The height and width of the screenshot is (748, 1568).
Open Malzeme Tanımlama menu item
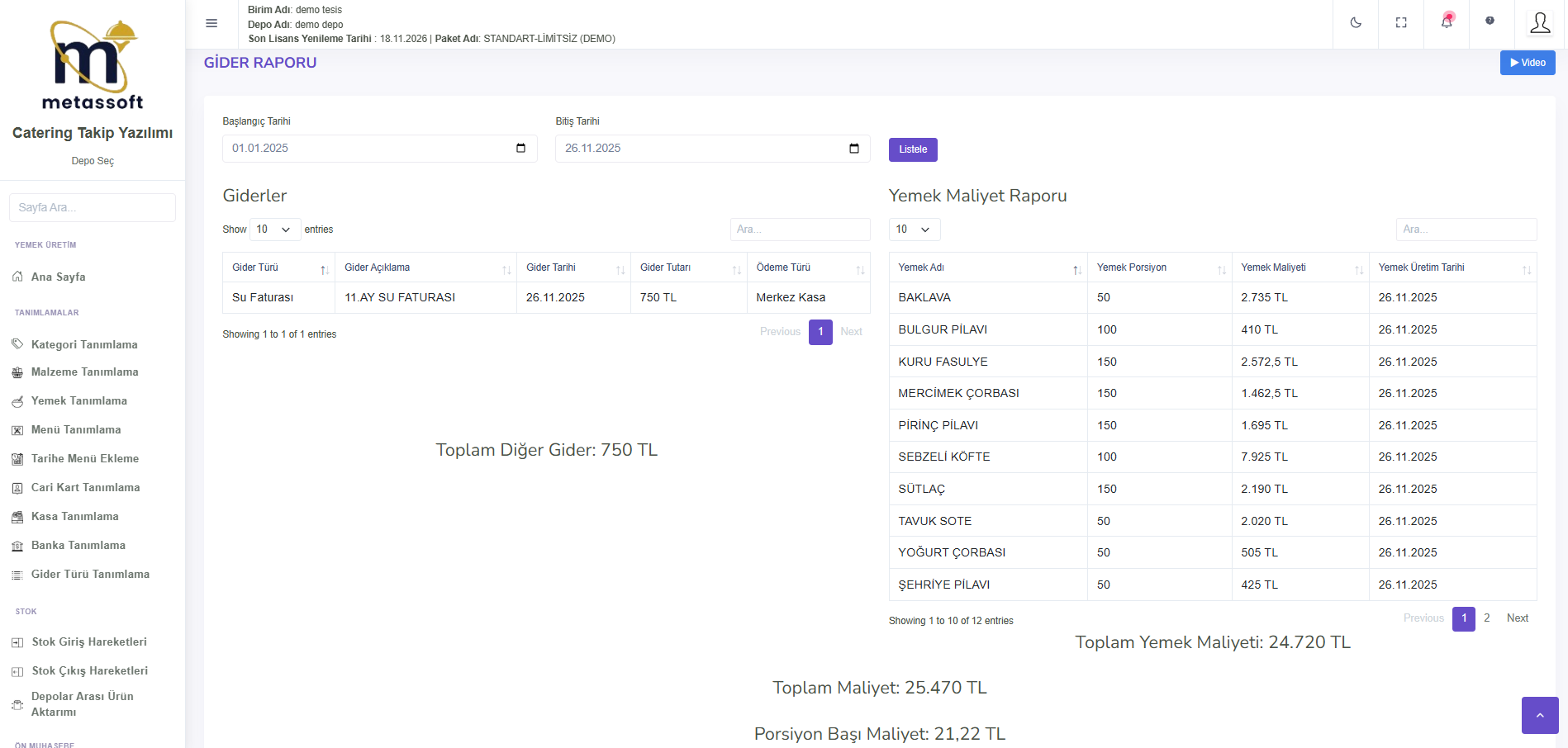click(x=84, y=372)
